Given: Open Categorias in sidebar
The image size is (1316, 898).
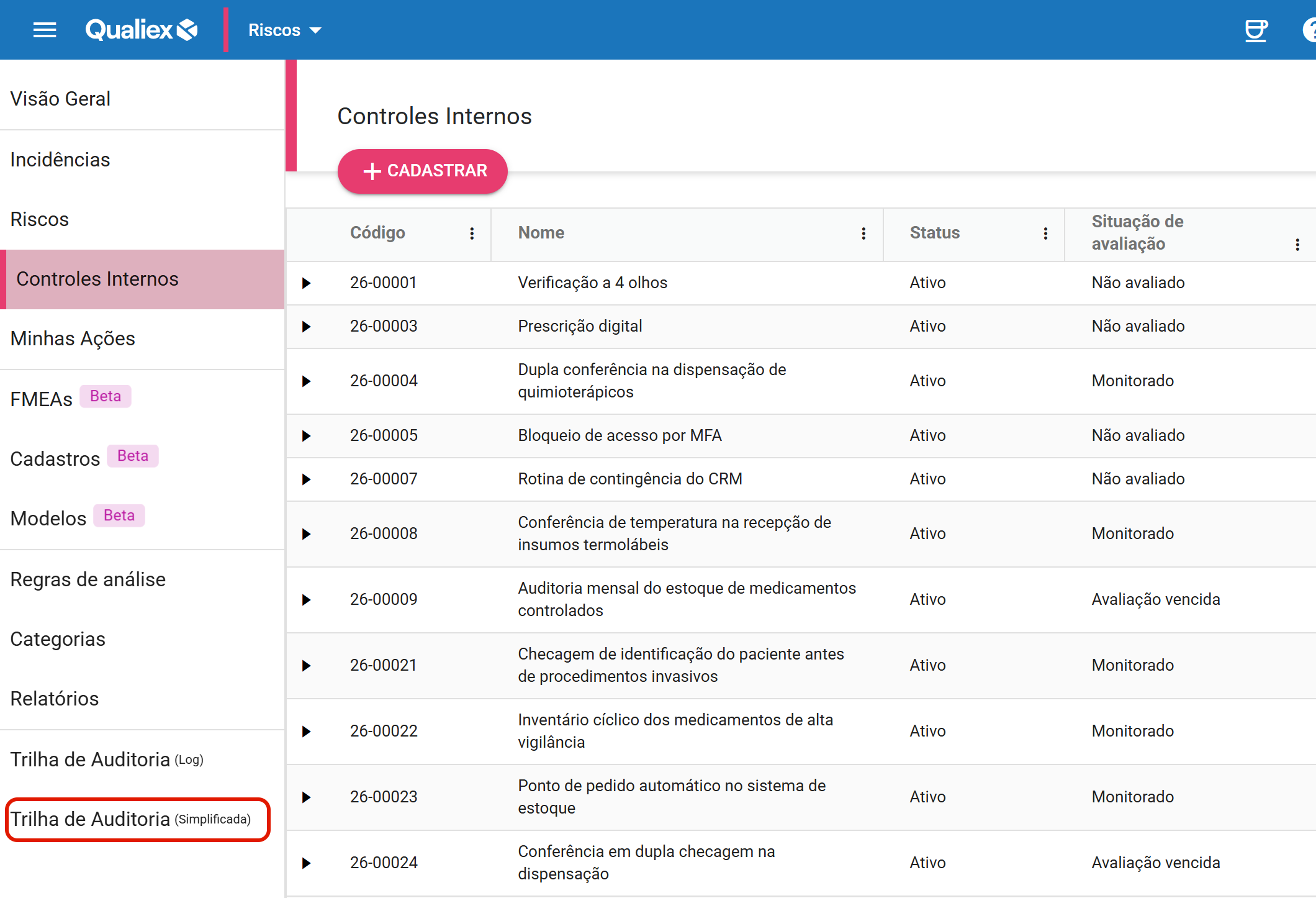Looking at the screenshot, I should tap(142, 639).
